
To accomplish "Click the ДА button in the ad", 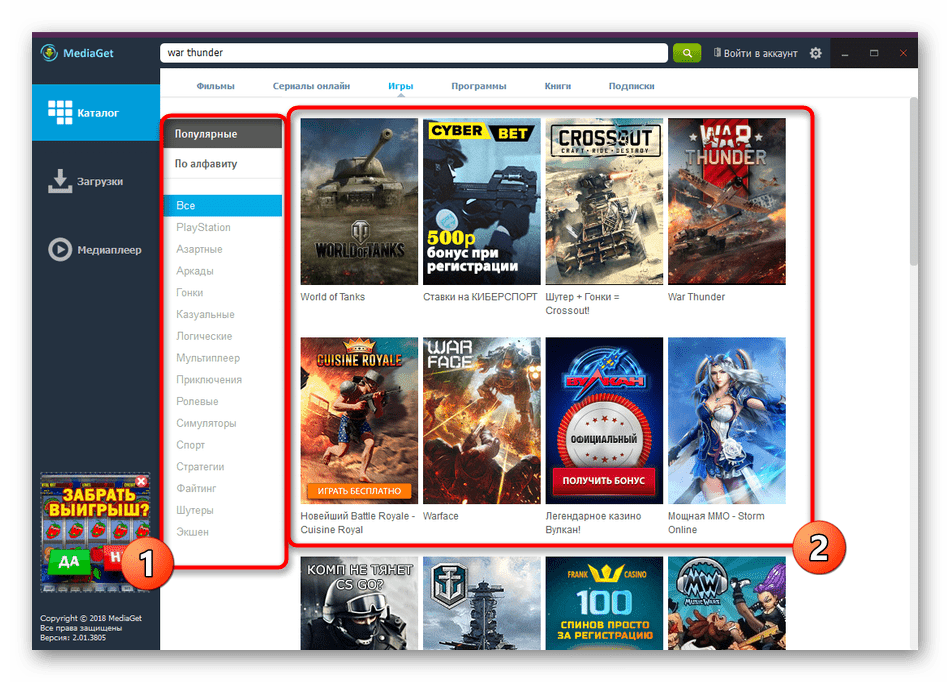I will pos(68,561).
